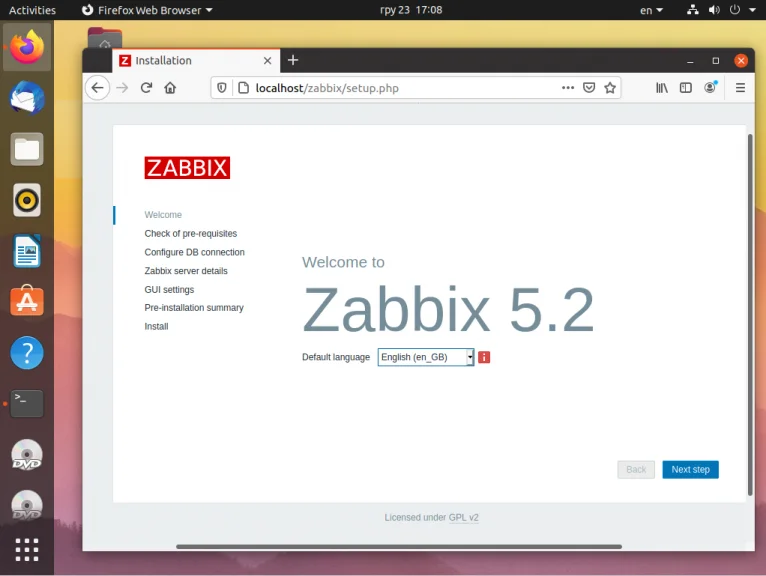Expand the en keyboard layout menu

coord(651,10)
